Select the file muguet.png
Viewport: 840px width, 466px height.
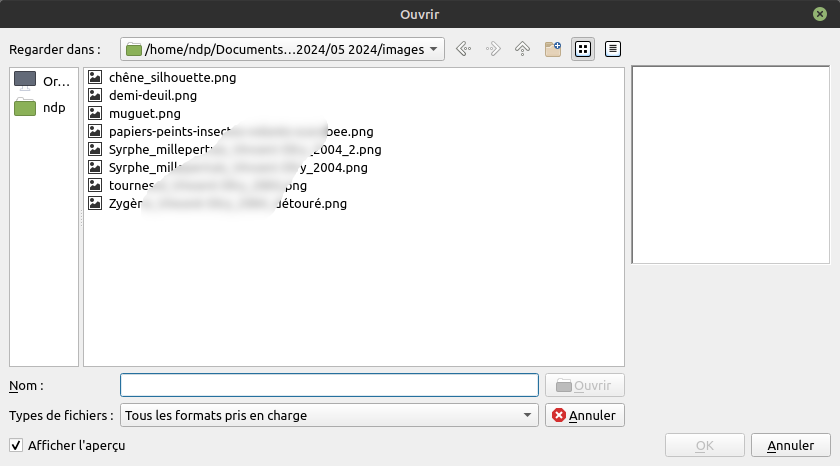coord(144,113)
